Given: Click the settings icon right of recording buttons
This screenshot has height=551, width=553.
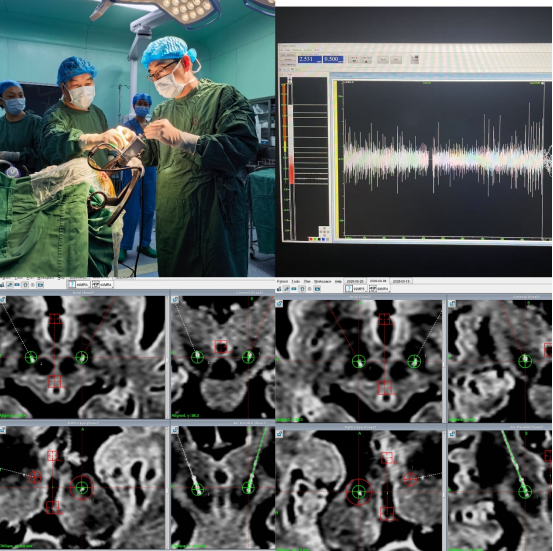Looking at the screenshot, I should pos(414,59).
